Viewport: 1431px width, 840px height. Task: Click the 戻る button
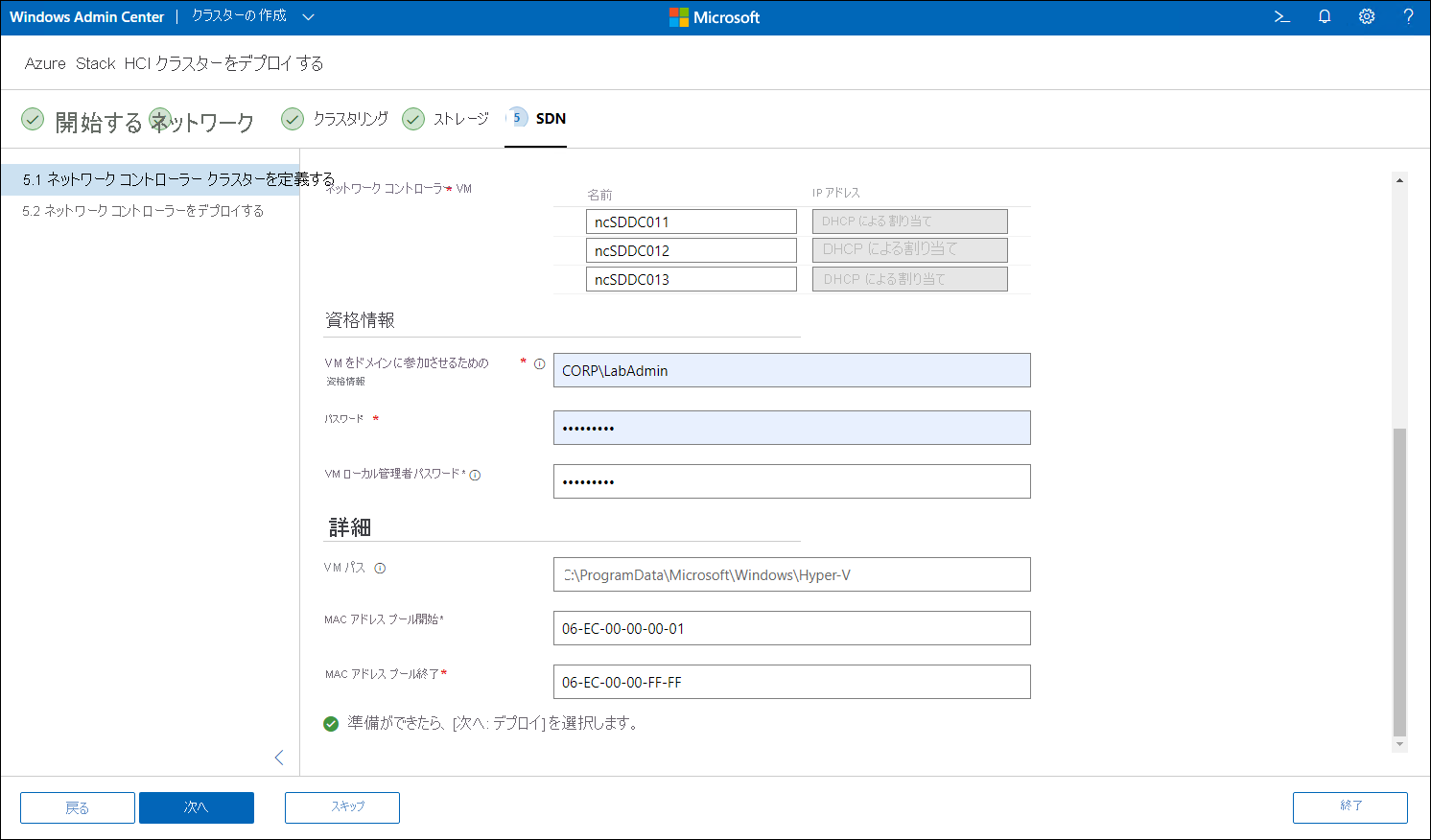pos(78,807)
